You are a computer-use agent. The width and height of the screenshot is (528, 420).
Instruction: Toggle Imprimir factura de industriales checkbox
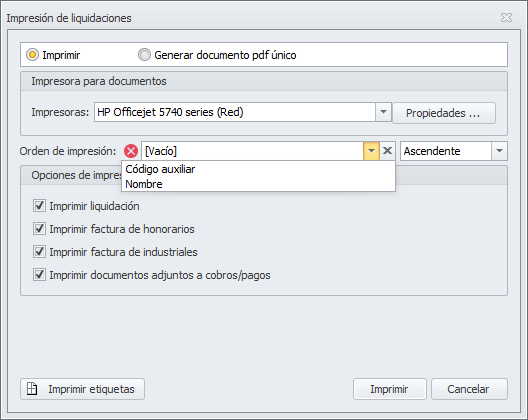[39, 252]
